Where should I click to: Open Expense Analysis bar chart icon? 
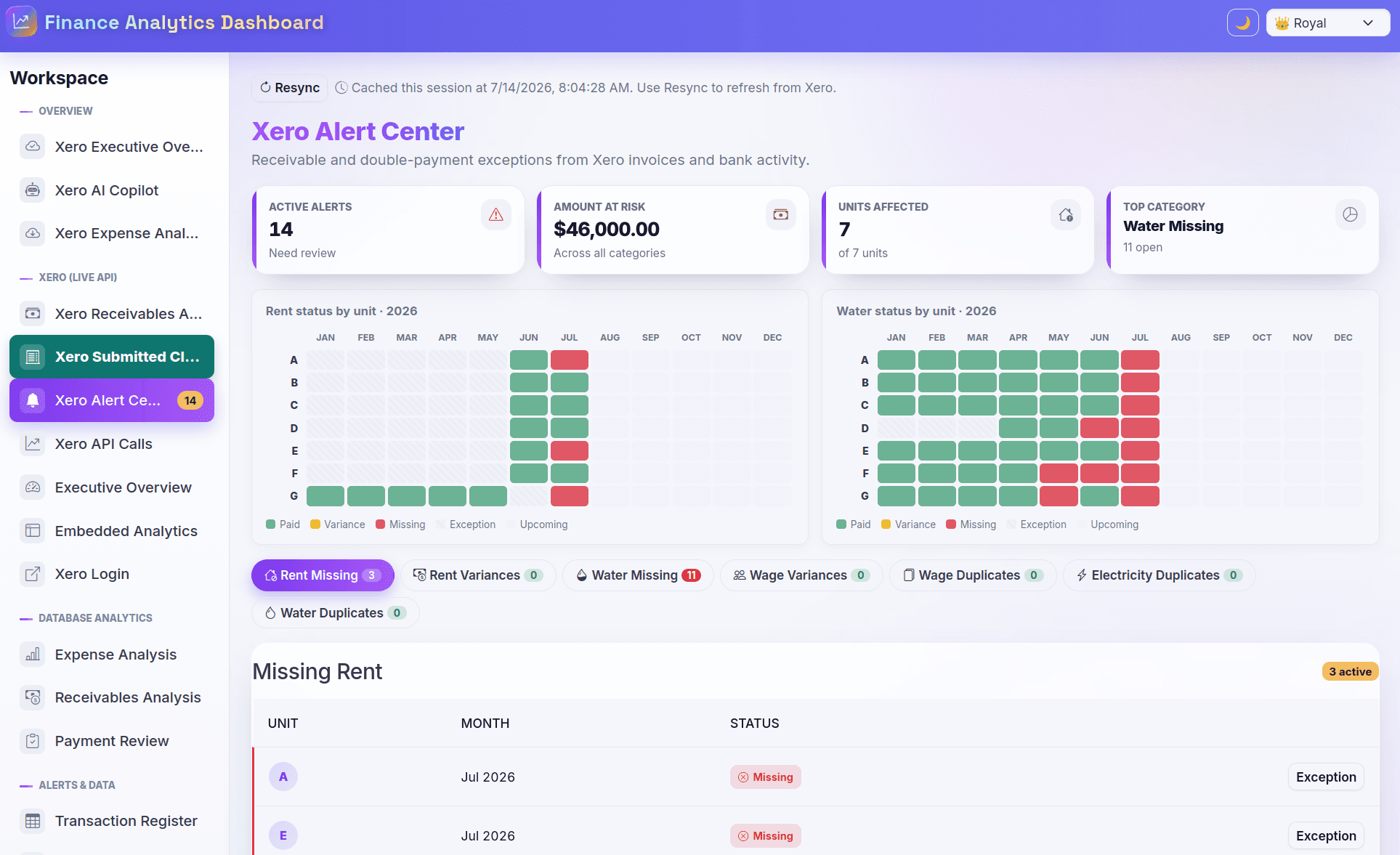(33, 655)
